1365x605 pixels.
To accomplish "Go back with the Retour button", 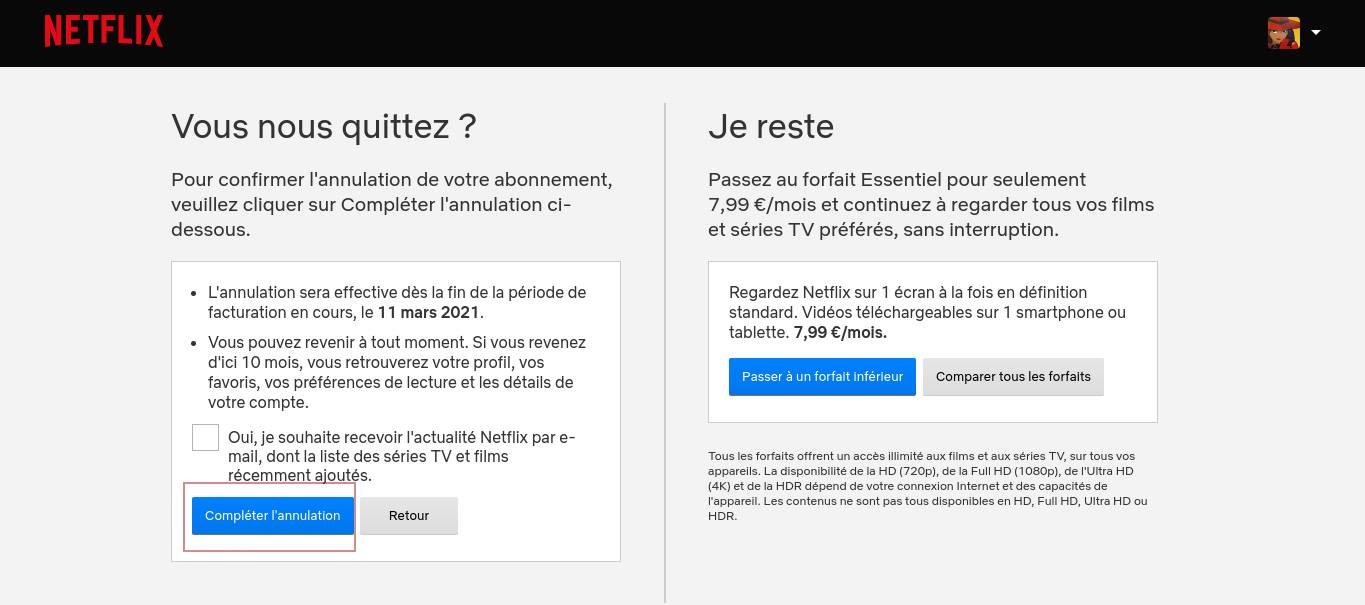I will (408, 516).
